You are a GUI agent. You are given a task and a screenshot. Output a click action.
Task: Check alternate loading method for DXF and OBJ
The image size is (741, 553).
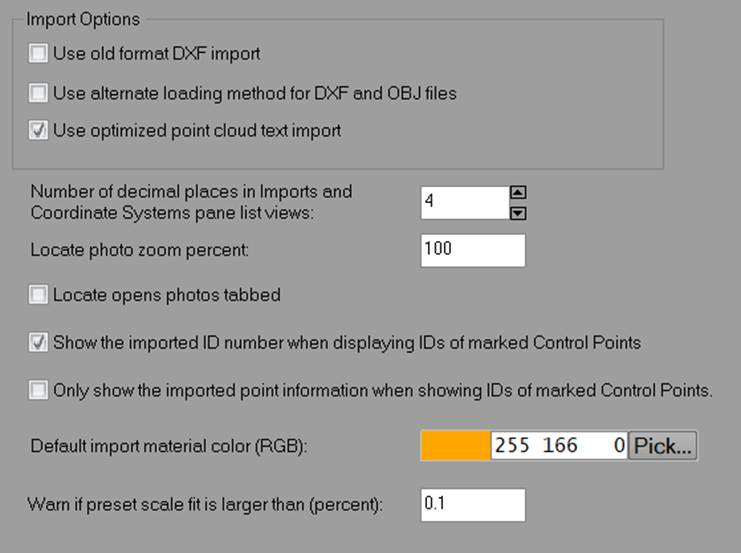(x=39, y=93)
